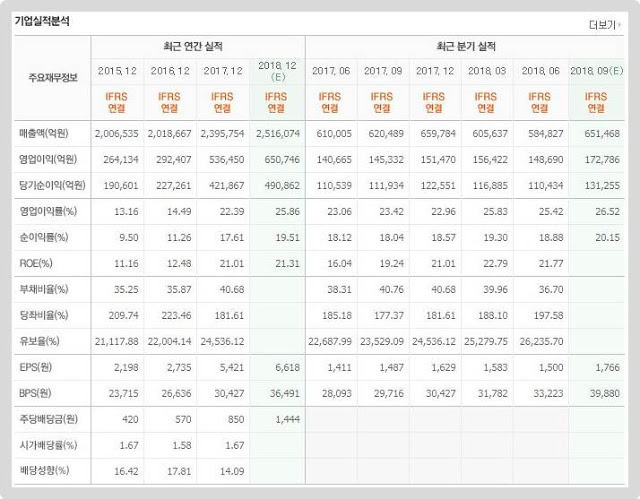
Task: Click the net income value 131,255
Action: coord(602,186)
